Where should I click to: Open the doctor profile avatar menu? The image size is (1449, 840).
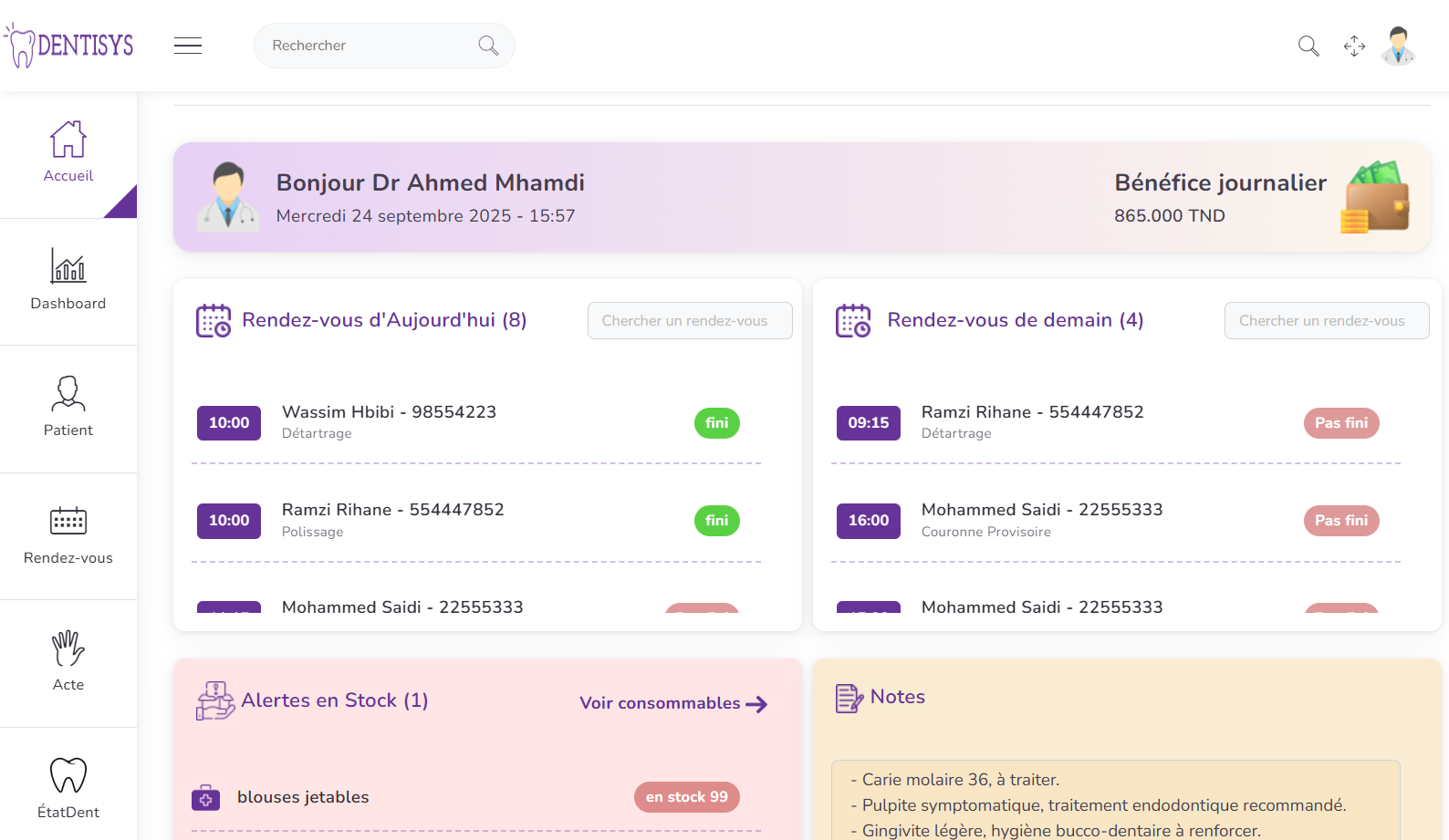pos(1398,46)
